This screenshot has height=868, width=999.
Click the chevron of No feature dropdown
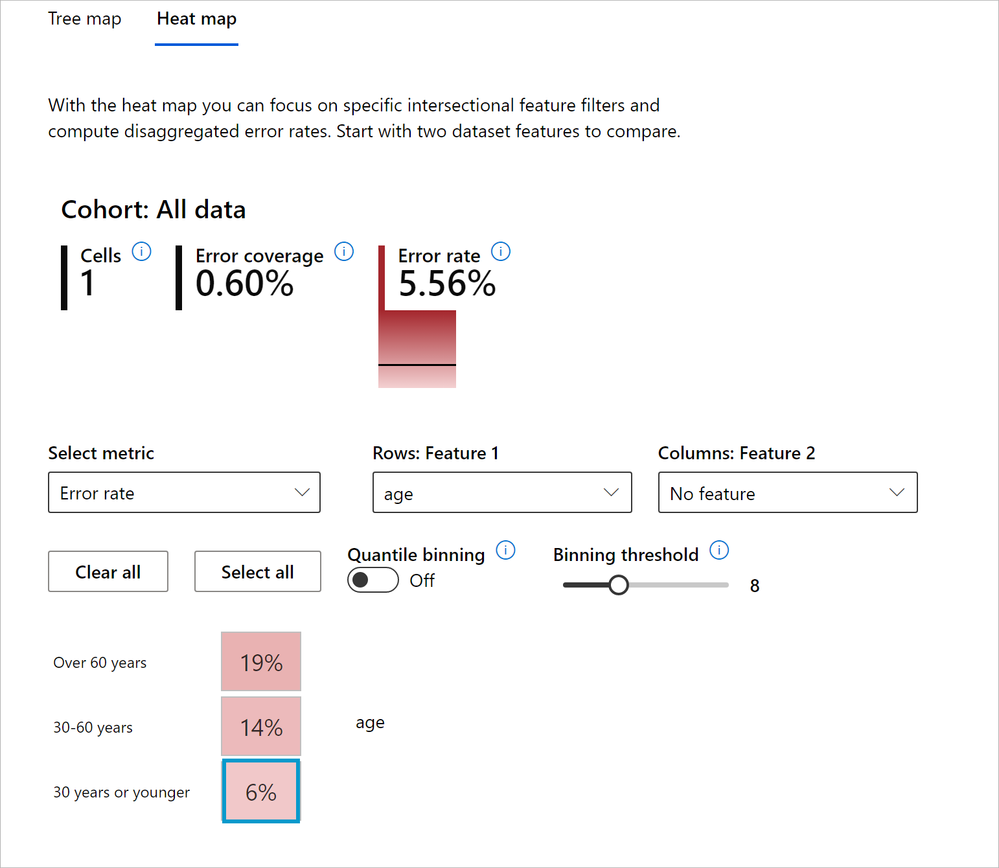click(897, 493)
